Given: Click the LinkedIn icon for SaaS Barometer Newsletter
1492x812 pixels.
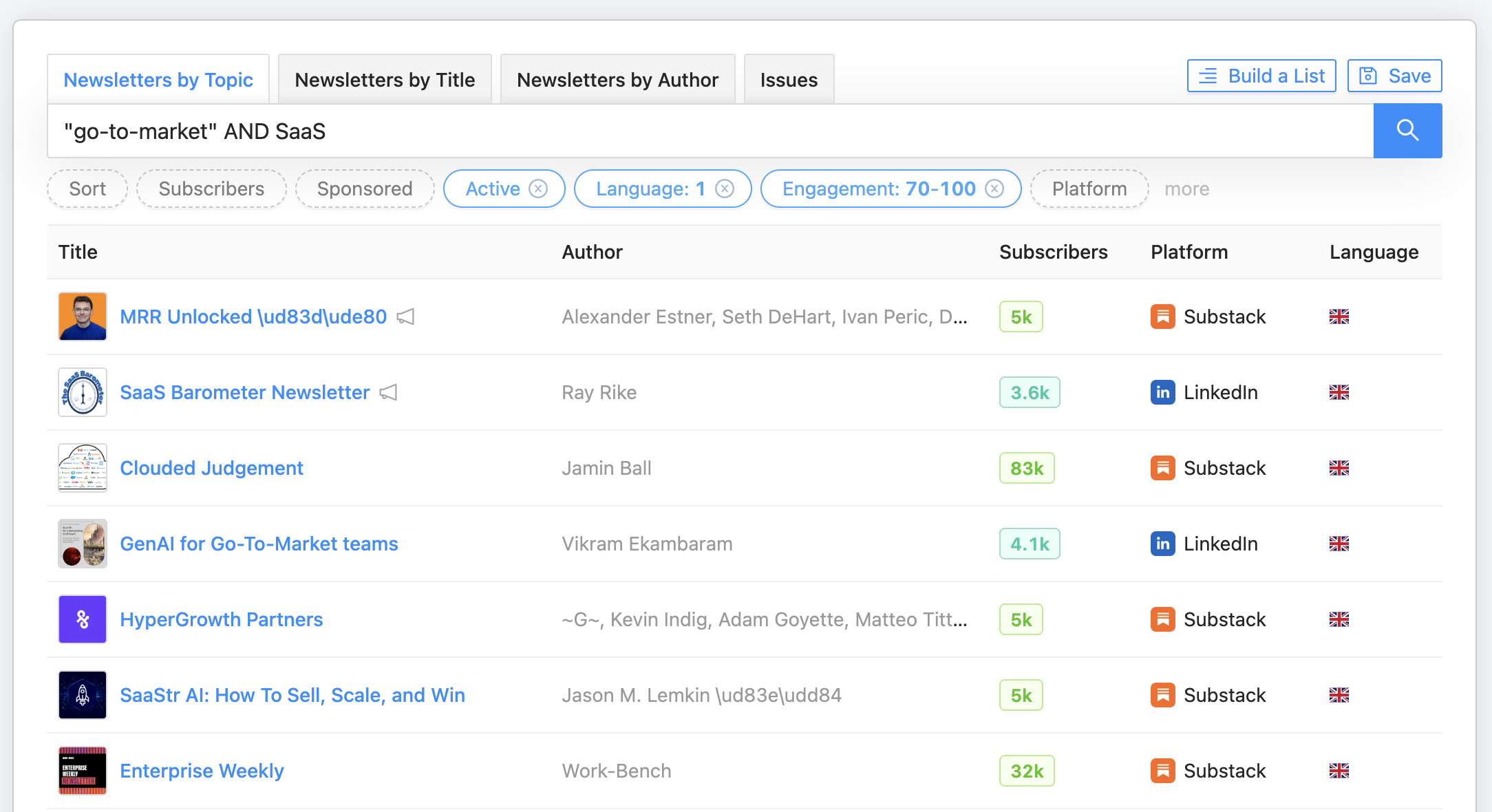Looking at the screenshot, I should click(x=1162, y=392).
